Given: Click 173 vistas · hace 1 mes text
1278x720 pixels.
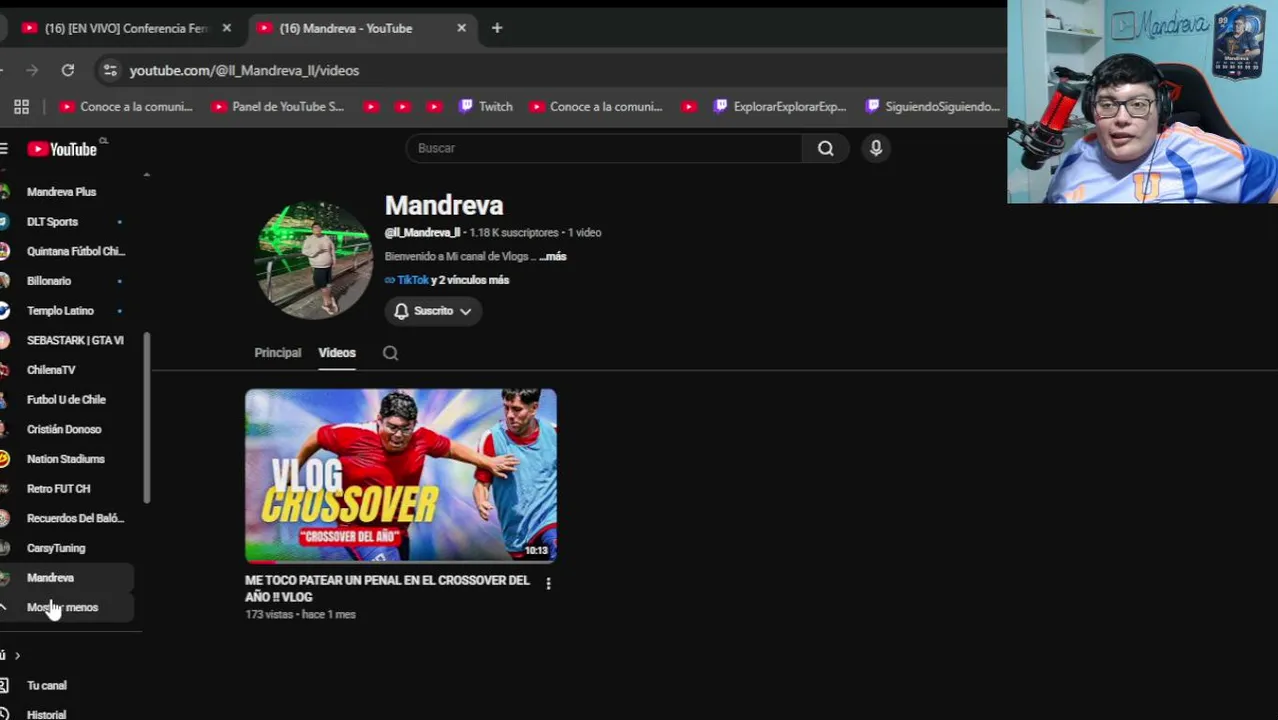Looking at the screenshot, I should tap(300, 615).
